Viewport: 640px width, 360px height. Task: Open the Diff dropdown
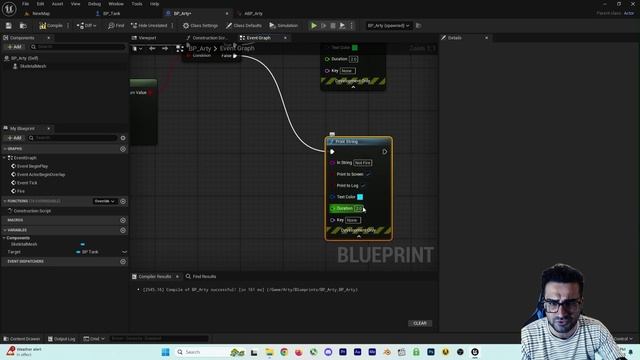coord(86,25)
